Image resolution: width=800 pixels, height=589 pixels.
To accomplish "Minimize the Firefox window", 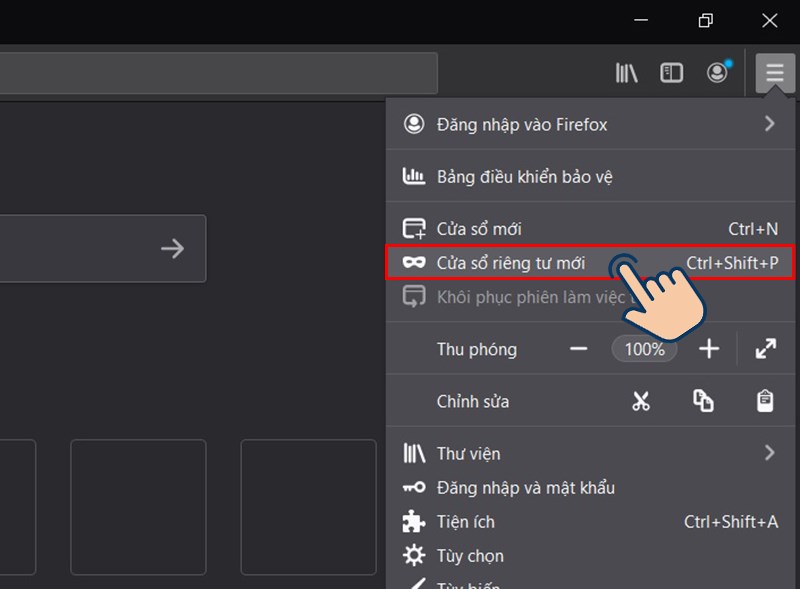I will [x=641, y=20].
